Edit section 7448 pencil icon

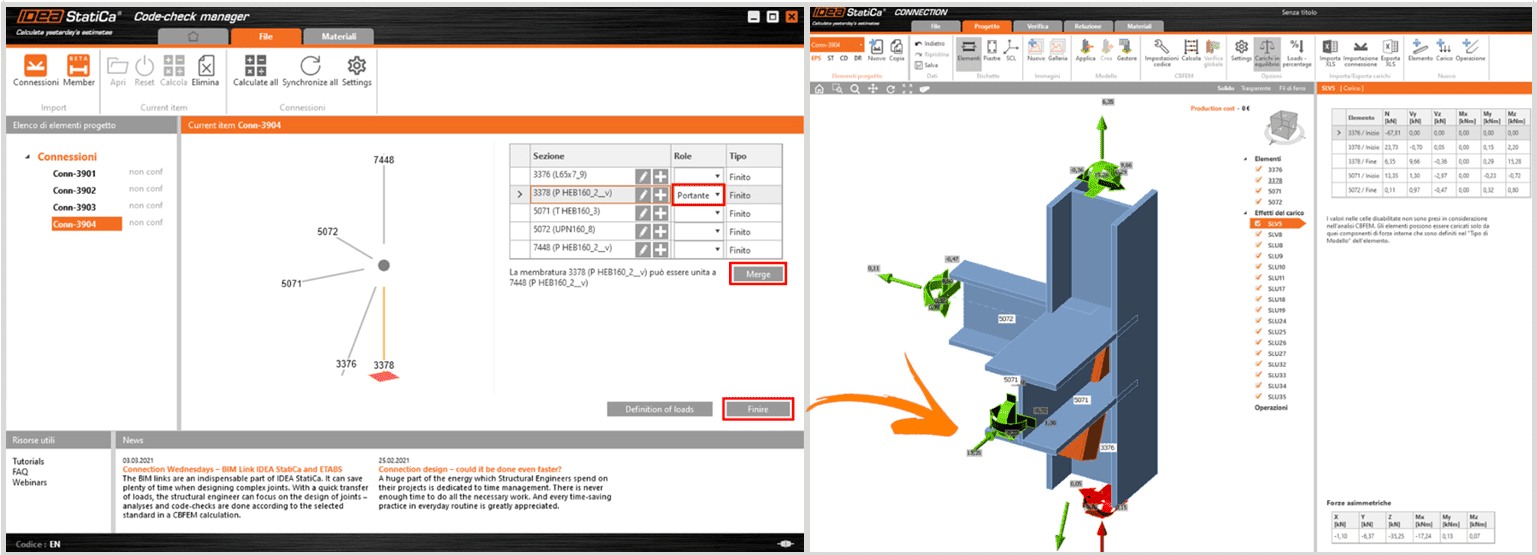643,249
